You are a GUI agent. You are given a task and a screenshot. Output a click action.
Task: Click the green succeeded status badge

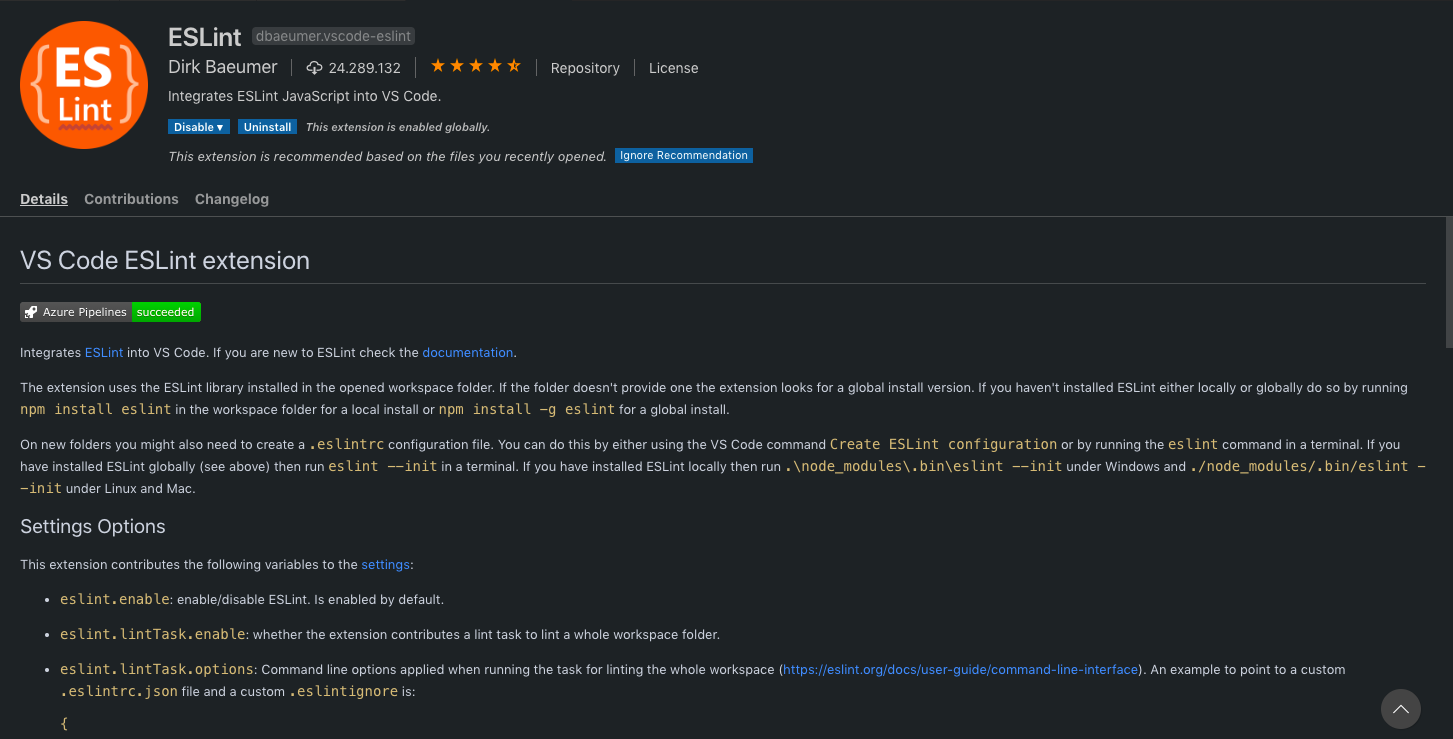click(166, 311)
